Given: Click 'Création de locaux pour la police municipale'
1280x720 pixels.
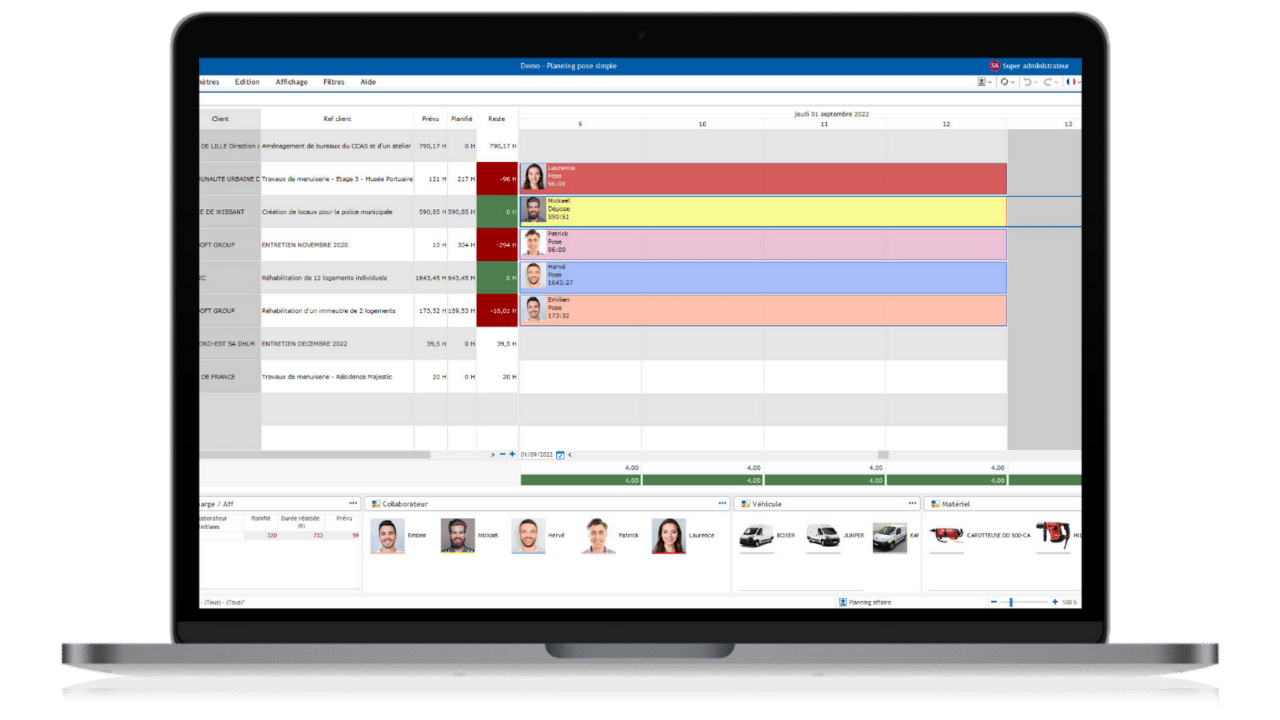Looking at the screenshot, I should [327, 212].
